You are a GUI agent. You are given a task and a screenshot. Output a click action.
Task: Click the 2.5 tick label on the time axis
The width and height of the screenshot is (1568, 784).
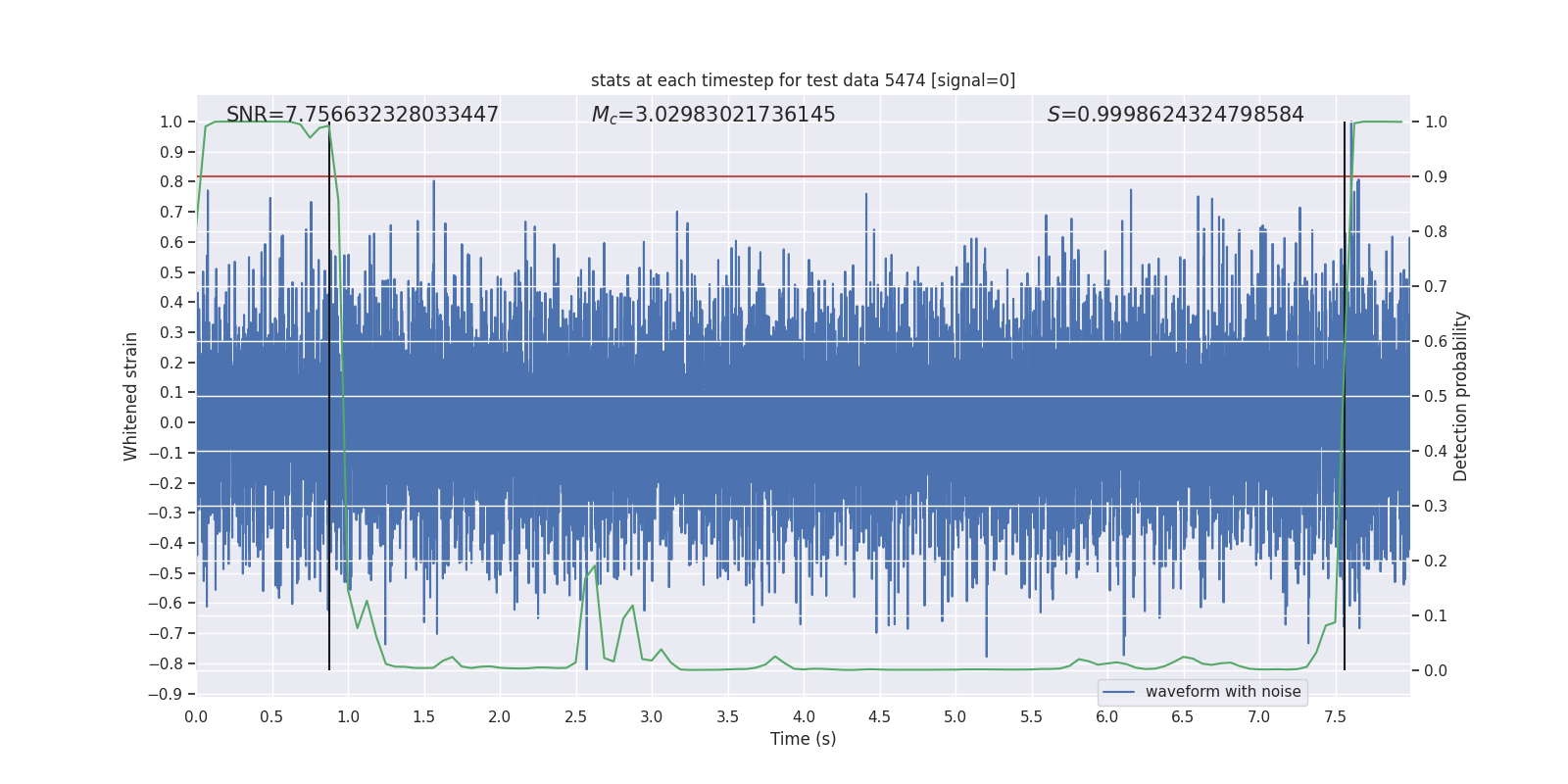[575, 716]
